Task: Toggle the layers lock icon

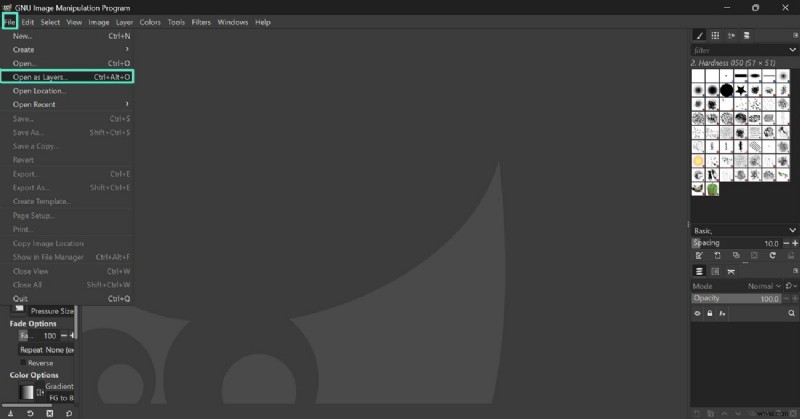Action: tap(710, 313)
